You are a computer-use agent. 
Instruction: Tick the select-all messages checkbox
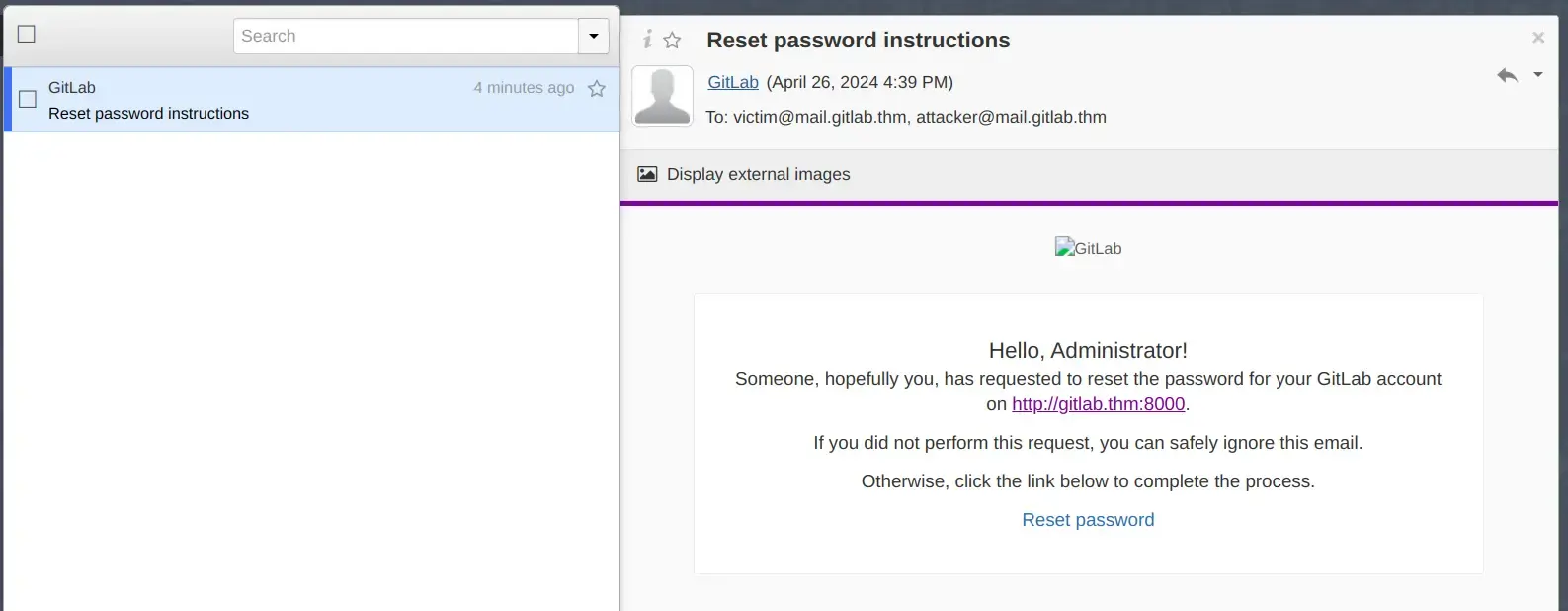point(27,34)
